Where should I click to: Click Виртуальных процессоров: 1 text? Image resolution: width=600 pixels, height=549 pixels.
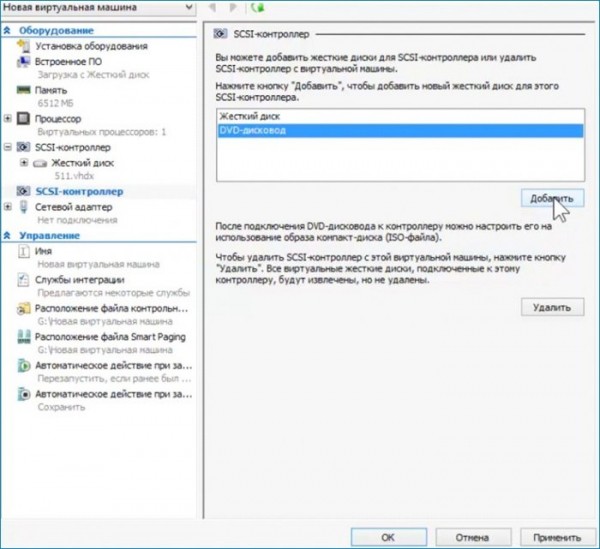(102, 132)
